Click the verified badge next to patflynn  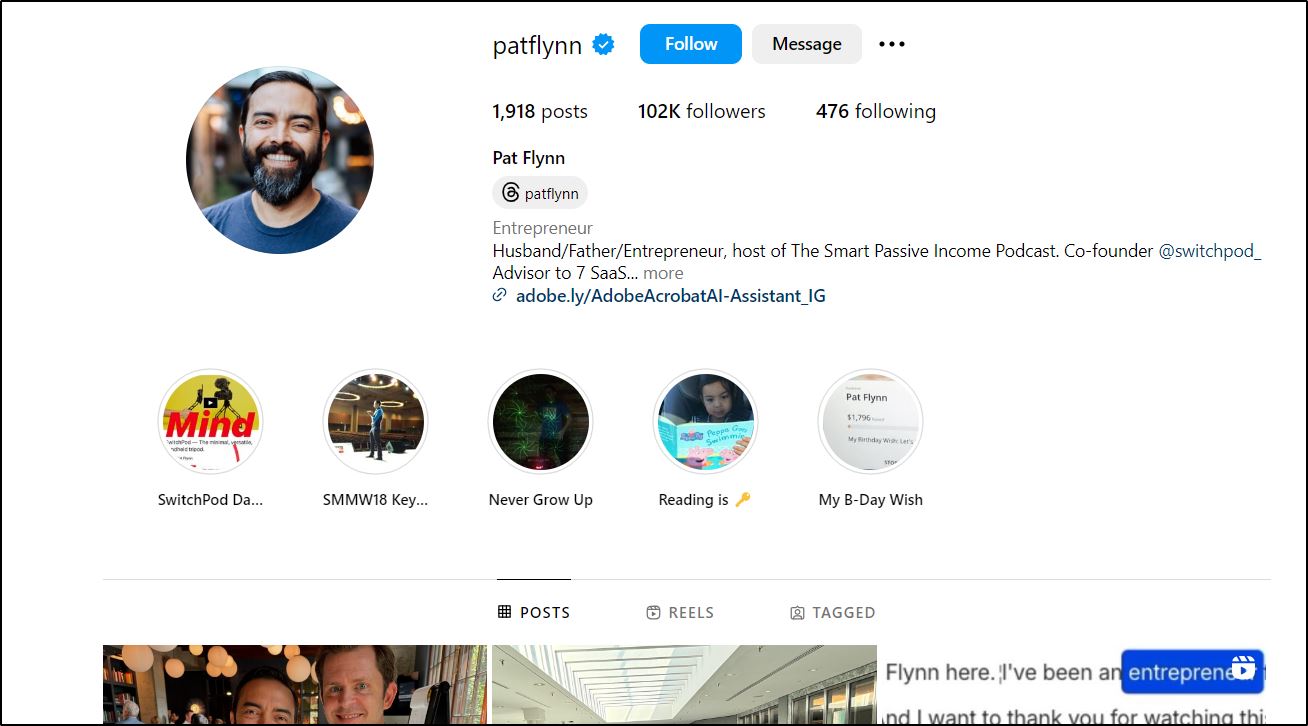[603, 44]
